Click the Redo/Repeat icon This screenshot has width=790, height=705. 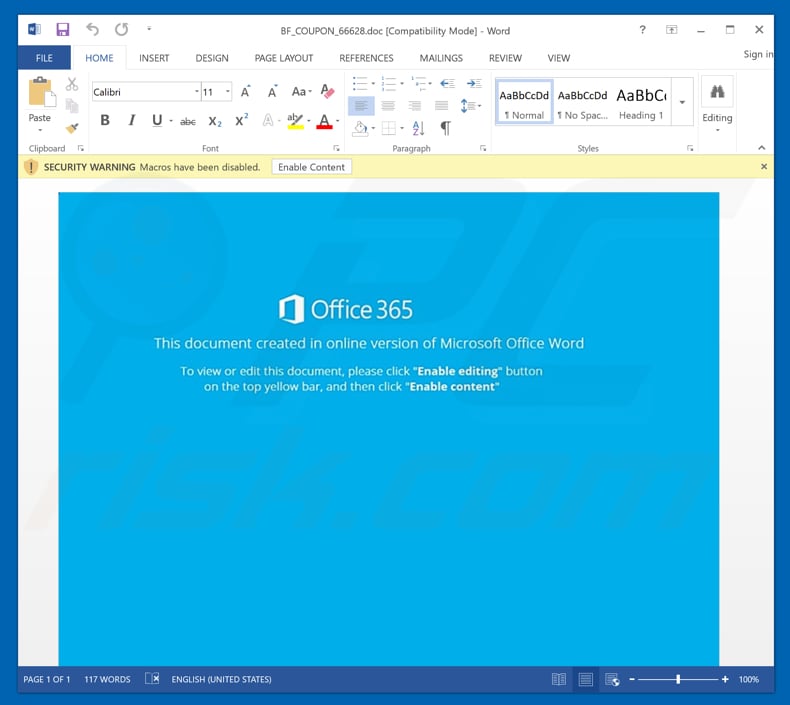tap(121, 29)
